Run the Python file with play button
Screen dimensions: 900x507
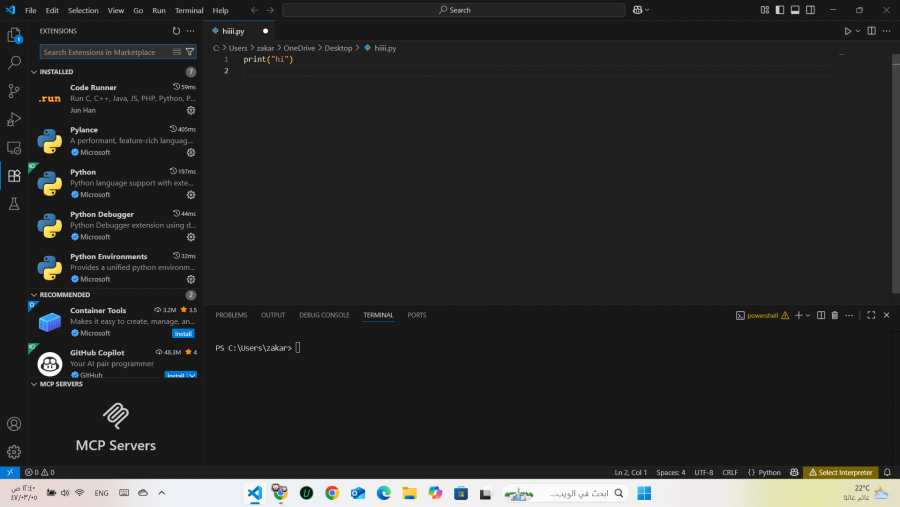[x=848, y=31]
